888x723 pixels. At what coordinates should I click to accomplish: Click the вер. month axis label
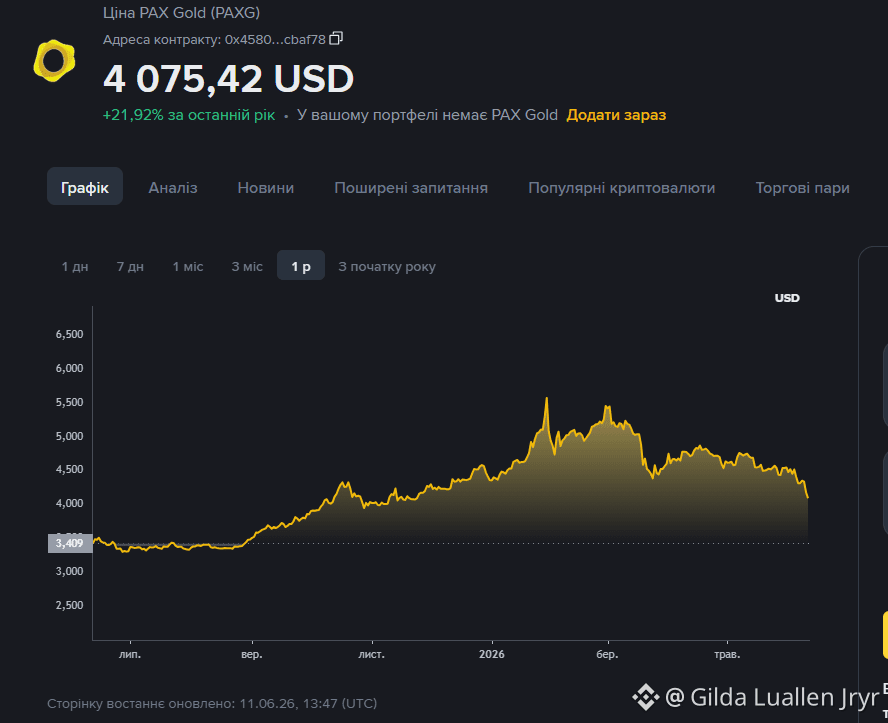click(251, 654)
